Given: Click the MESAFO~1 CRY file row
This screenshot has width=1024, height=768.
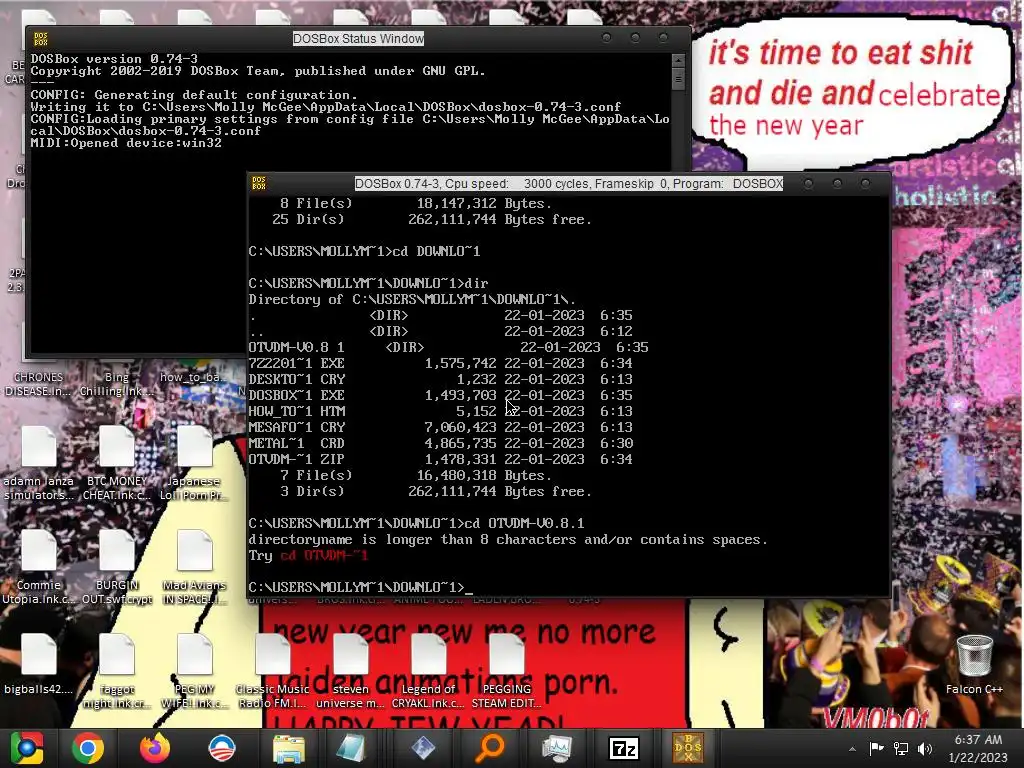Looking at the screenshot, I should click(x=440, y=427).
